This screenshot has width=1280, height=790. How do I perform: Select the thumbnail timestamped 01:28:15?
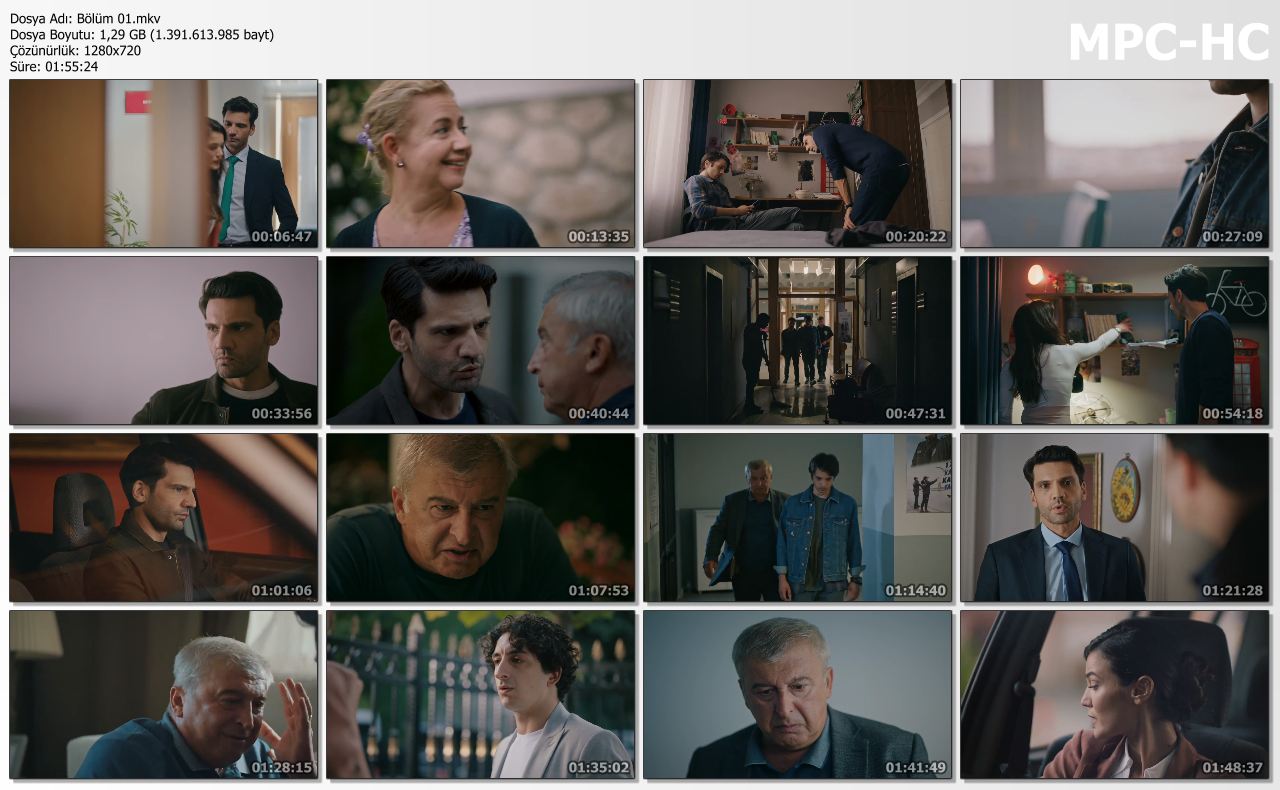(163, 694)
